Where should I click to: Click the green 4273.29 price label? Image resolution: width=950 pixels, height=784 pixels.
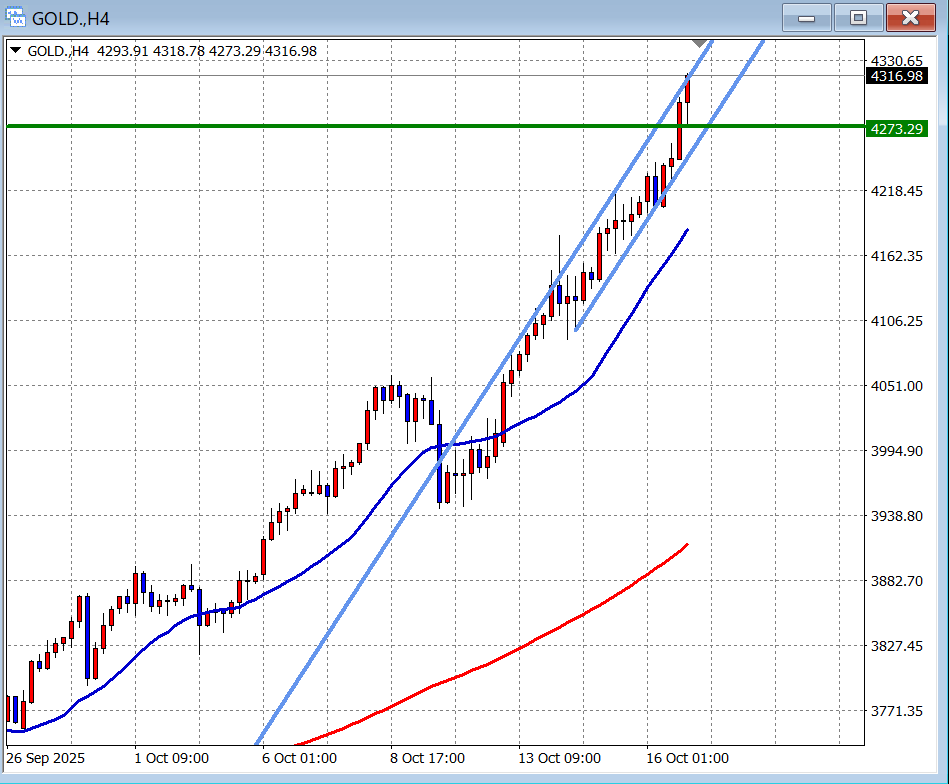[896, 129]
